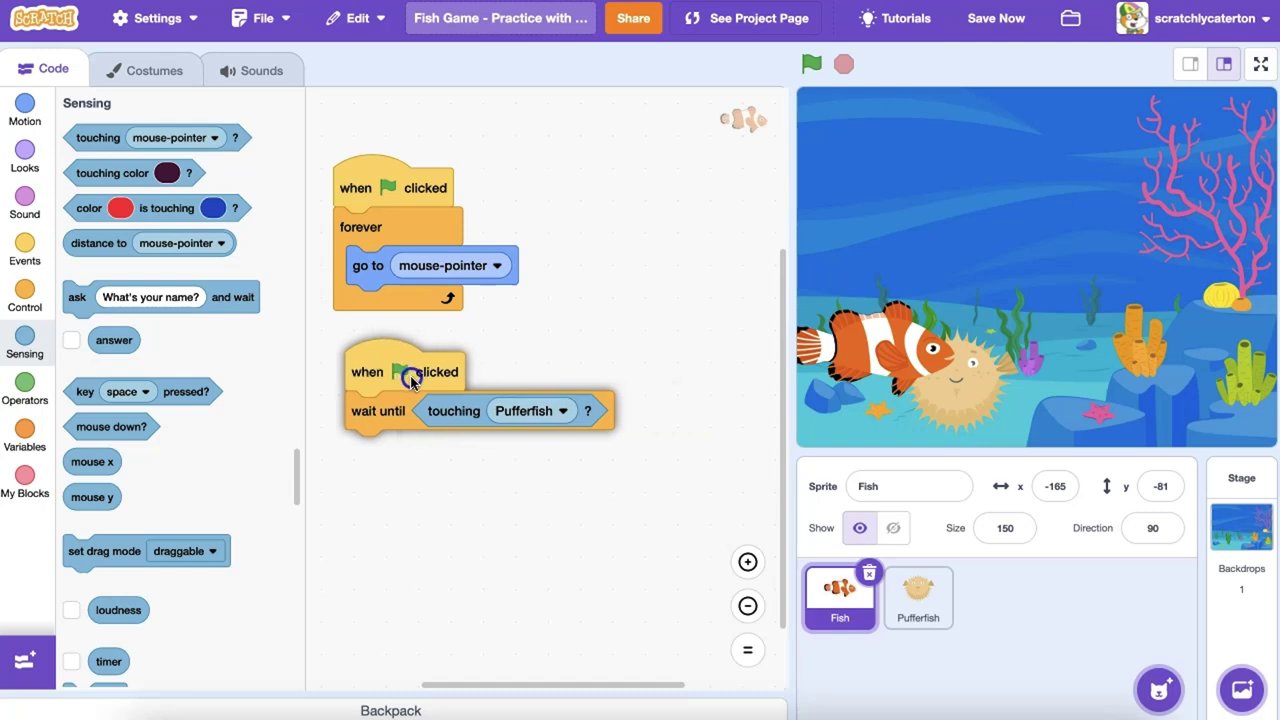The height and width of the screenshot is (720, 1280).
Task: Open the mouse-pointer dropdown in go to block
Action: click(x=497, y=266)
